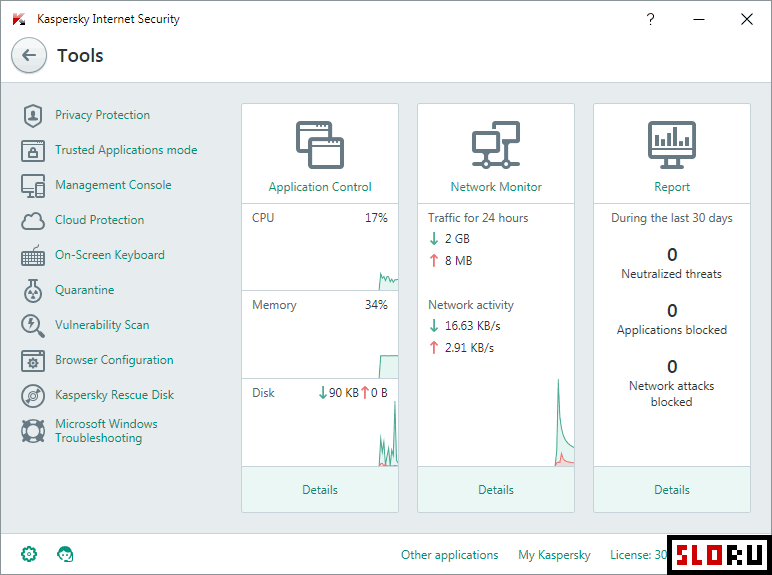Click the Cloud Protection cloud icon
This screenshot has width=772, height=575.
click(32, 221)
